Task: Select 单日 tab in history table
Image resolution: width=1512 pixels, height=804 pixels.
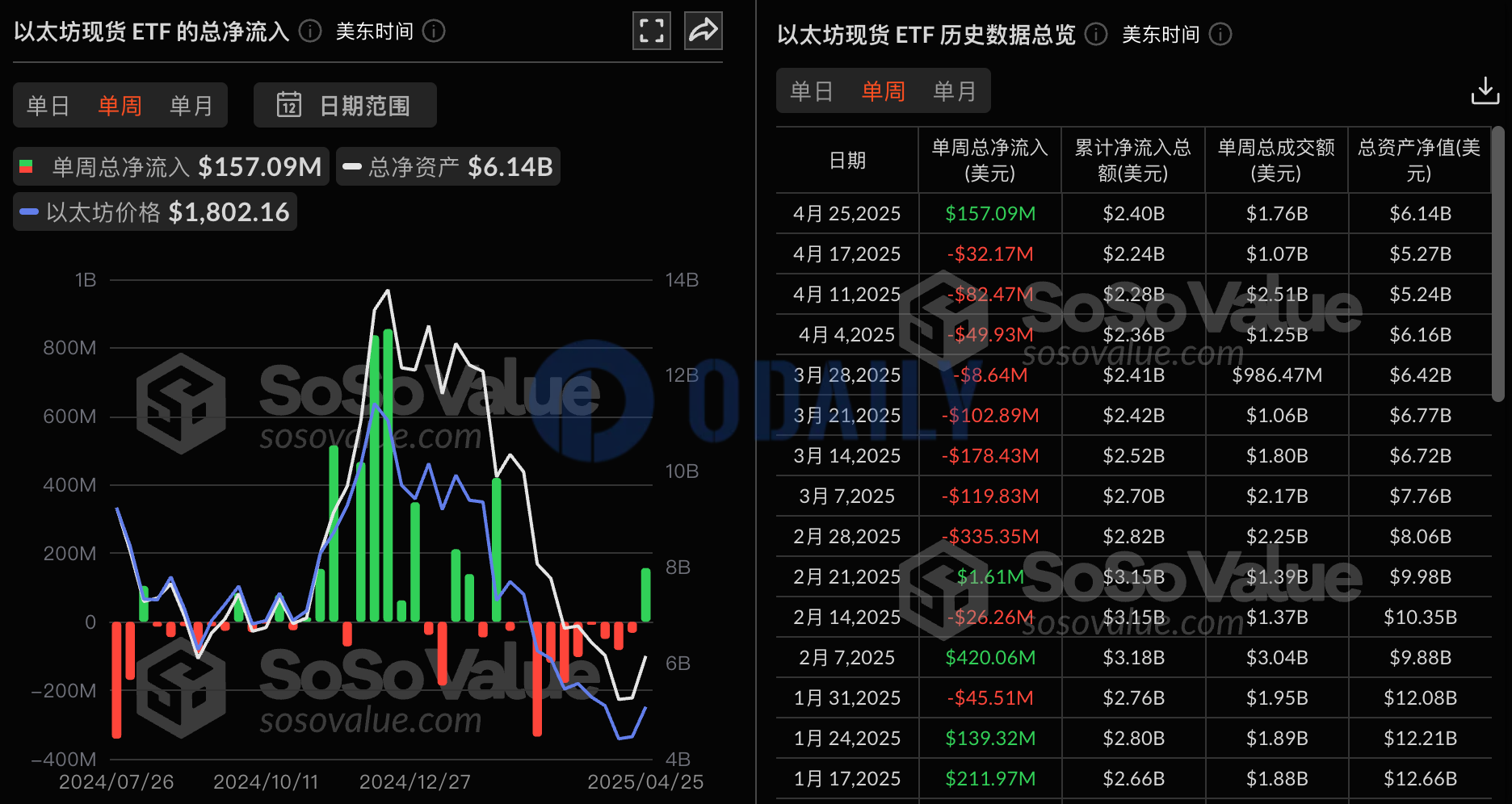Action: click(812, 91)
